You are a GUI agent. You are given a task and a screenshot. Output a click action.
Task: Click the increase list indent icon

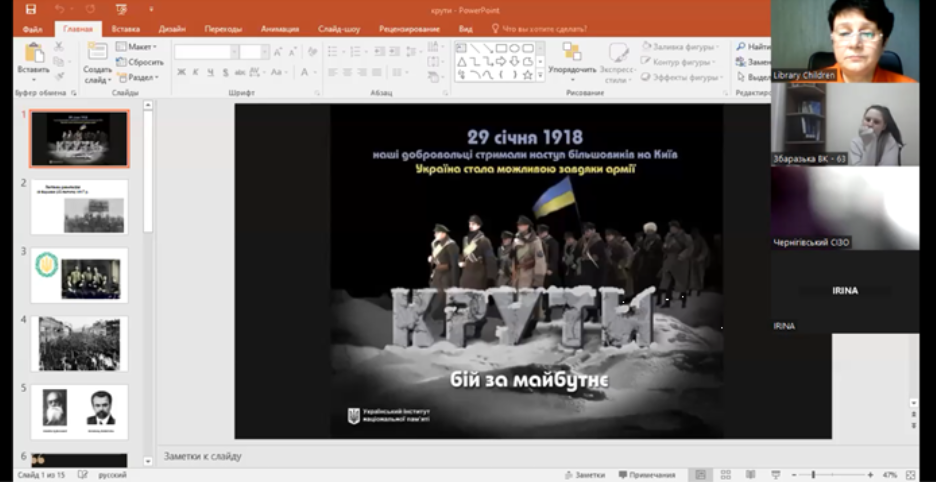[x=394, y=52]
